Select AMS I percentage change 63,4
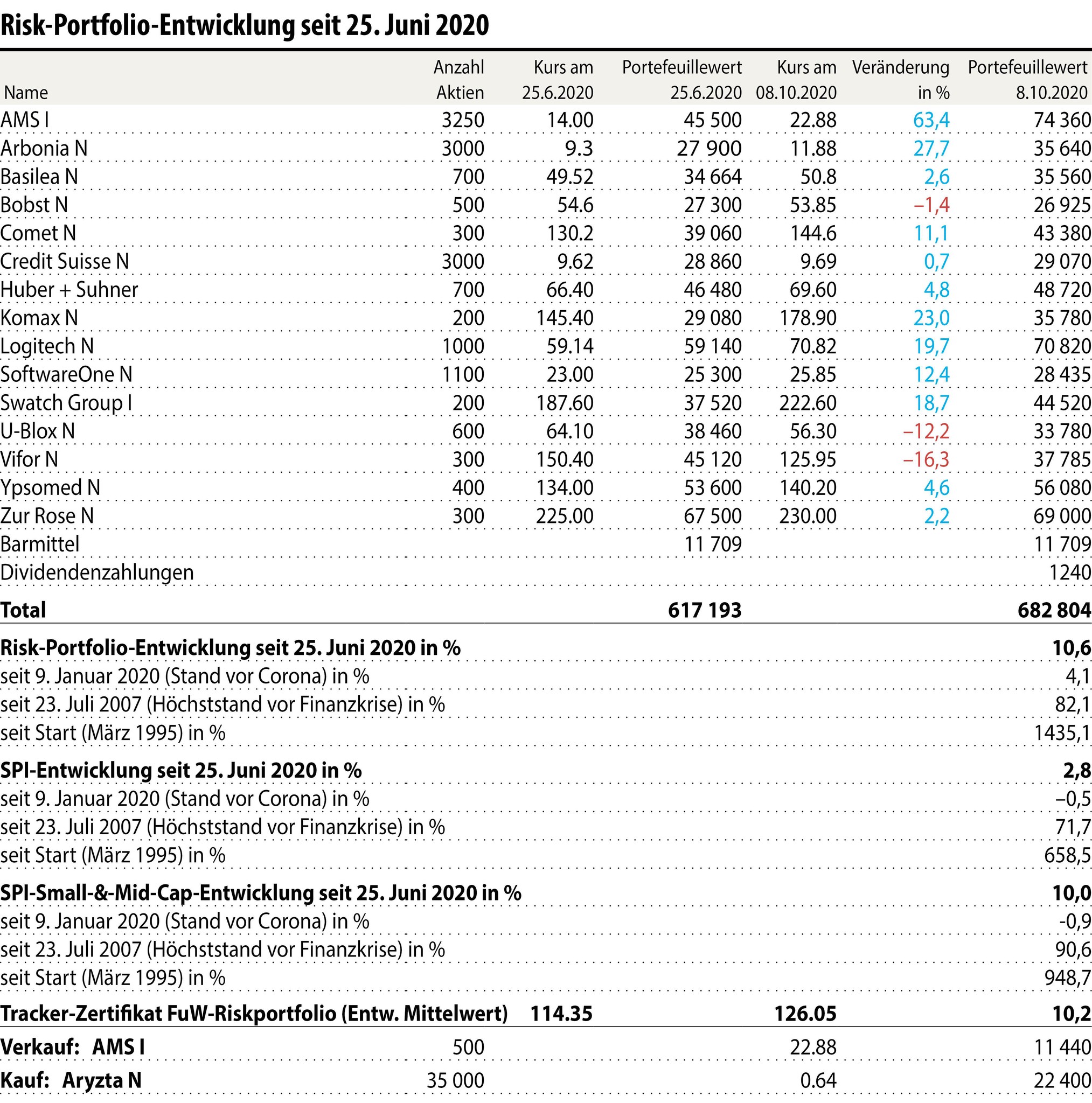The width and height of the screenshot is (1092, 1103). [x=931, y=120]
